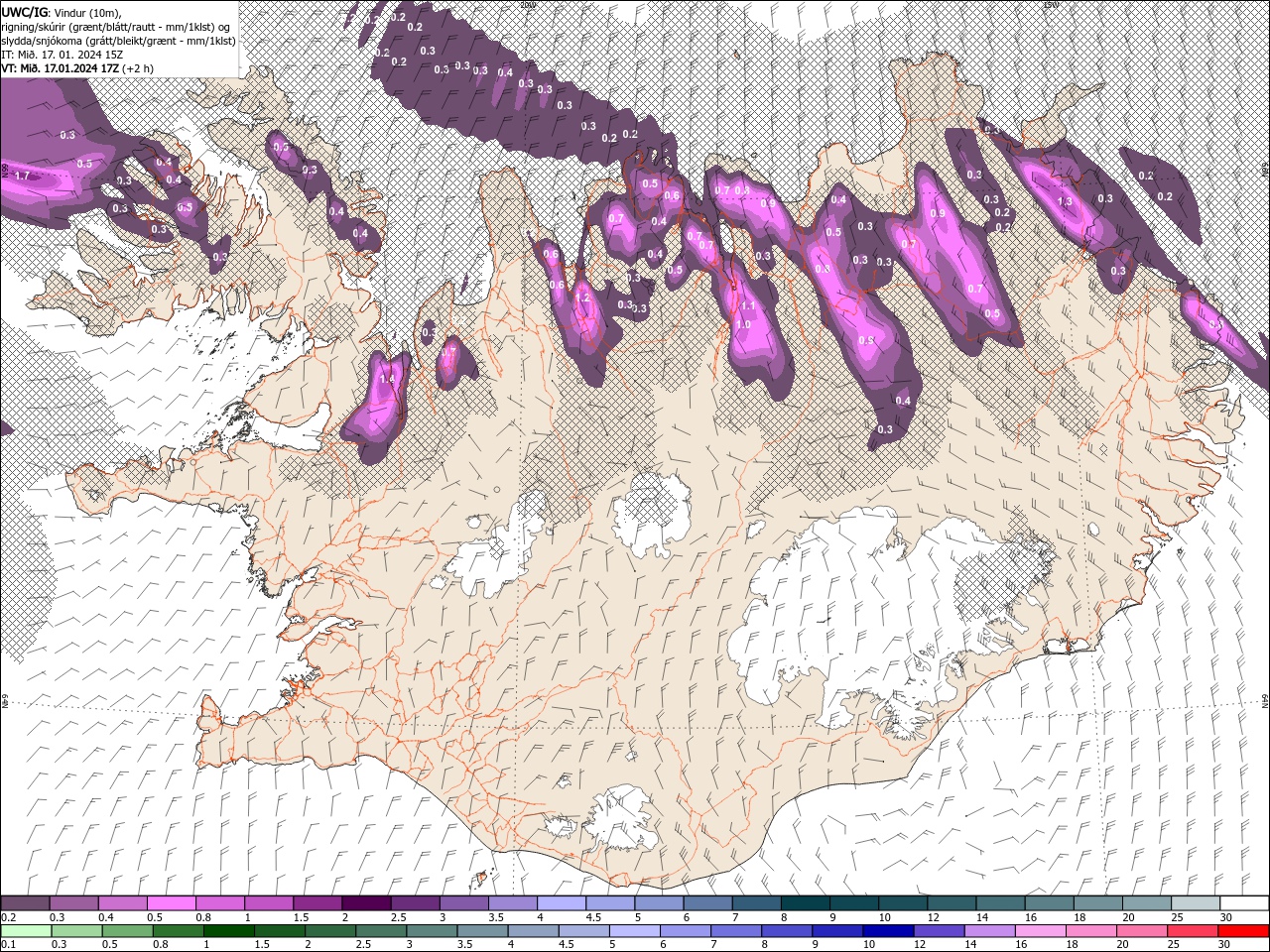This screenshot has width=1270, height=952.
Task: Pick the darkest purple upper swatch between 2 and 2.5
Action: point(366,903)
